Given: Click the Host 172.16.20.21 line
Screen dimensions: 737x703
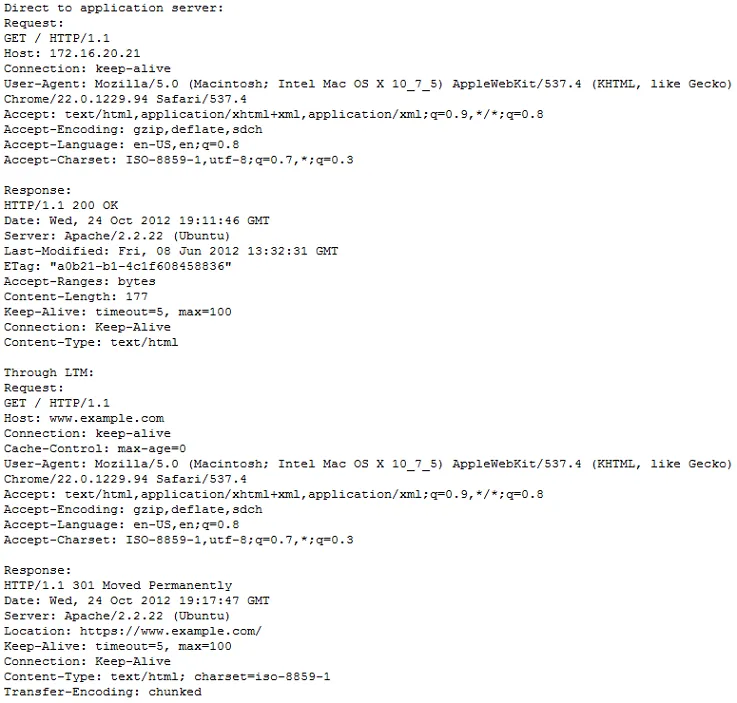Looking at the screenshot, I should (72, 54).
